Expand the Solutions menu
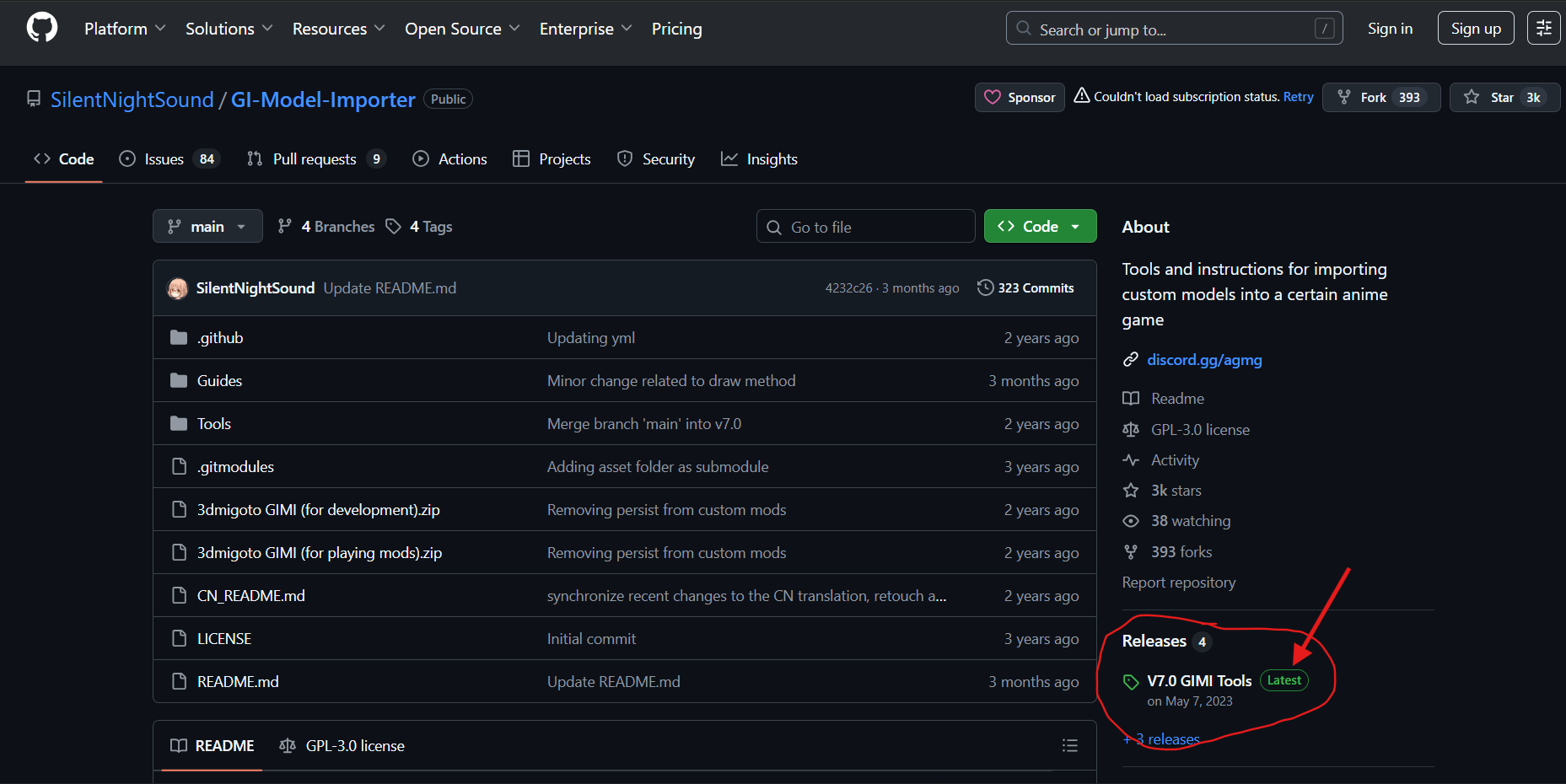 (x=229, y=29)
